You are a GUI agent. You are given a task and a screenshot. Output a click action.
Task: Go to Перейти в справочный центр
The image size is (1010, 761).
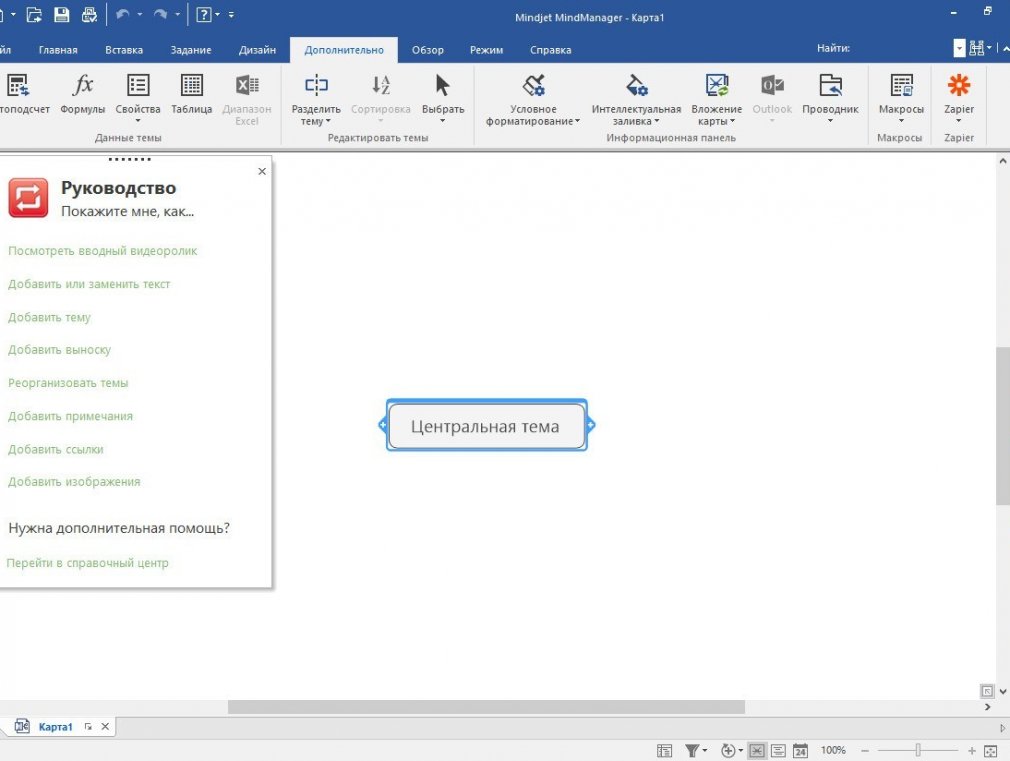pos(87,563)
